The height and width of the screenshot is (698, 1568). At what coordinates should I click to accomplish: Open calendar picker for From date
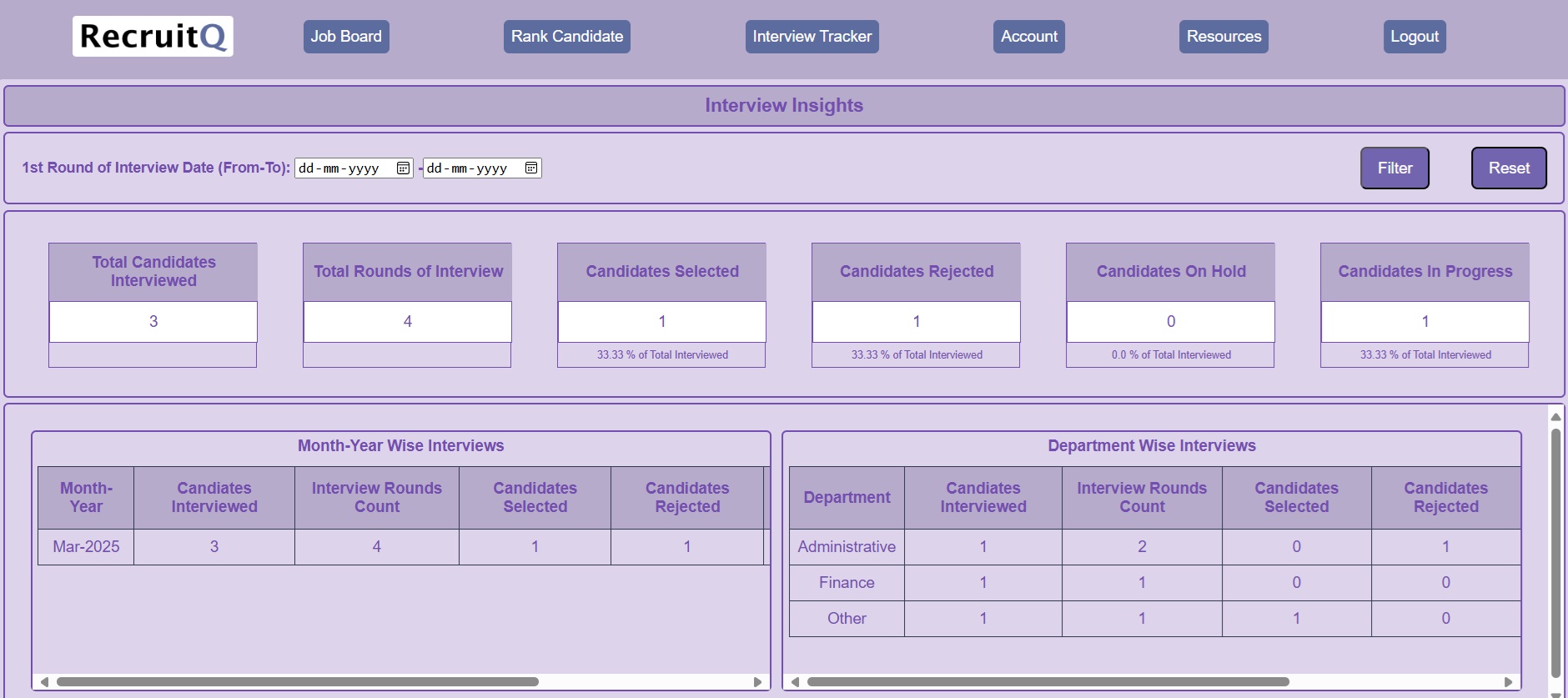(403, 168)
